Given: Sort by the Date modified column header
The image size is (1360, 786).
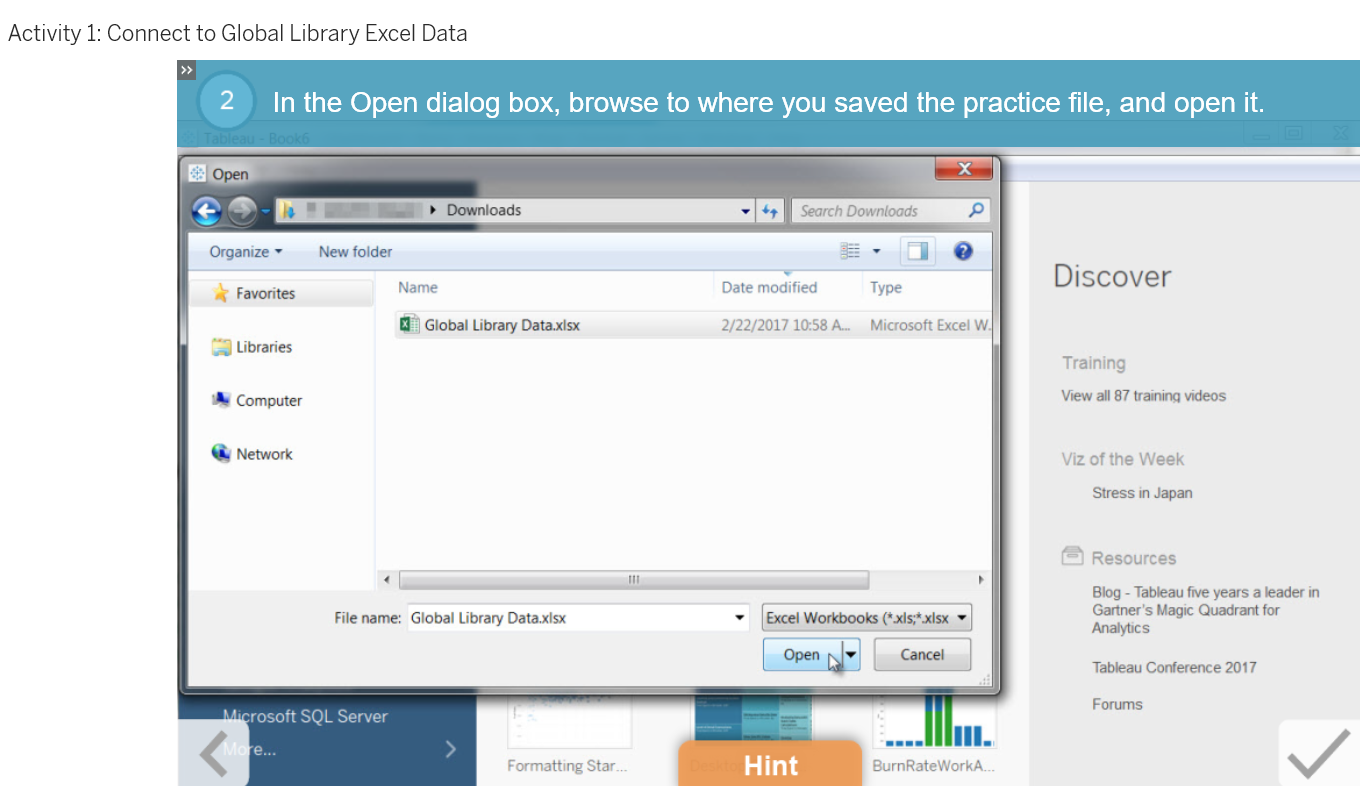Looking at the screenshot, I should (769, 287).
